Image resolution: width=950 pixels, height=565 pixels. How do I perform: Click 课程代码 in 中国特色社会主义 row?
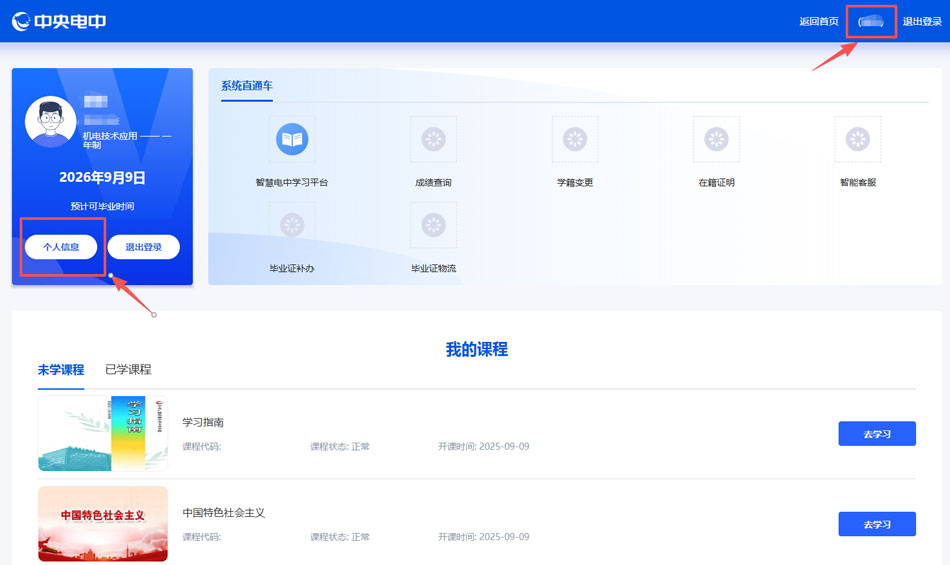point(202,537)
